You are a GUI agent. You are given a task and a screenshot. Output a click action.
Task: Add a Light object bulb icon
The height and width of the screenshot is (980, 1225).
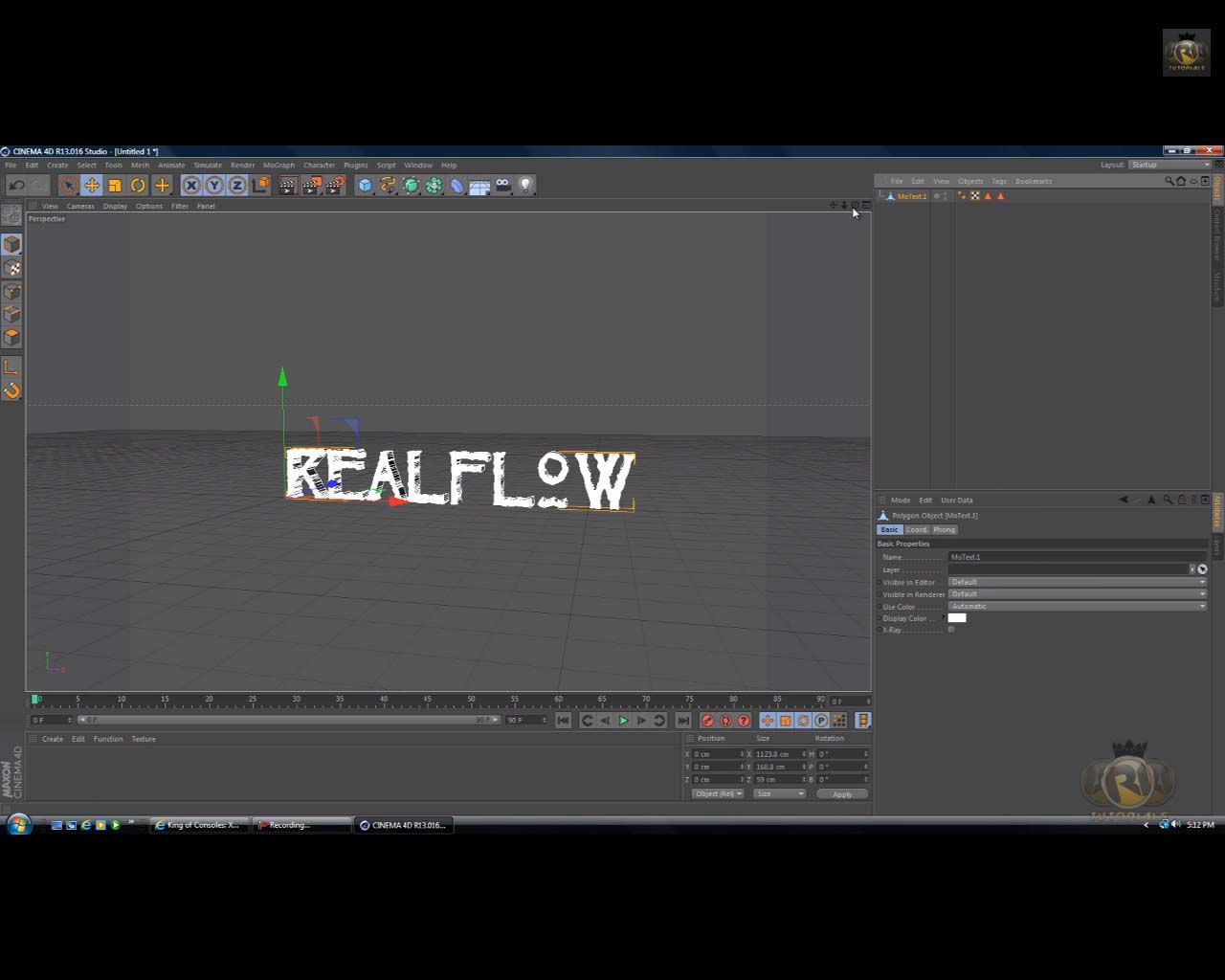tap(525, 186)
